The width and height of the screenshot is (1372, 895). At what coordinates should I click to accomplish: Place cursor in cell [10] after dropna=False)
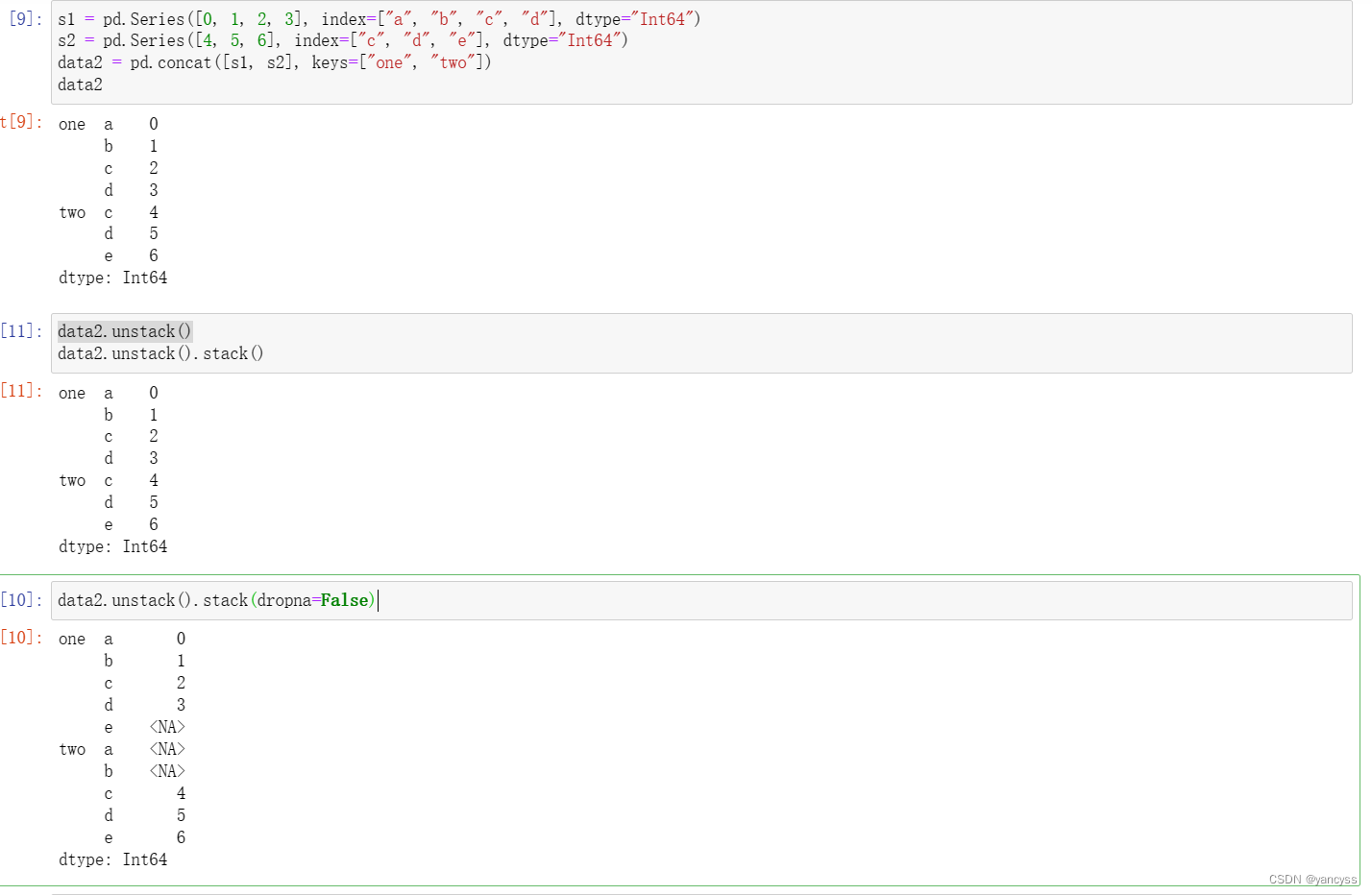pyautogui.click(x=378, y=600)
